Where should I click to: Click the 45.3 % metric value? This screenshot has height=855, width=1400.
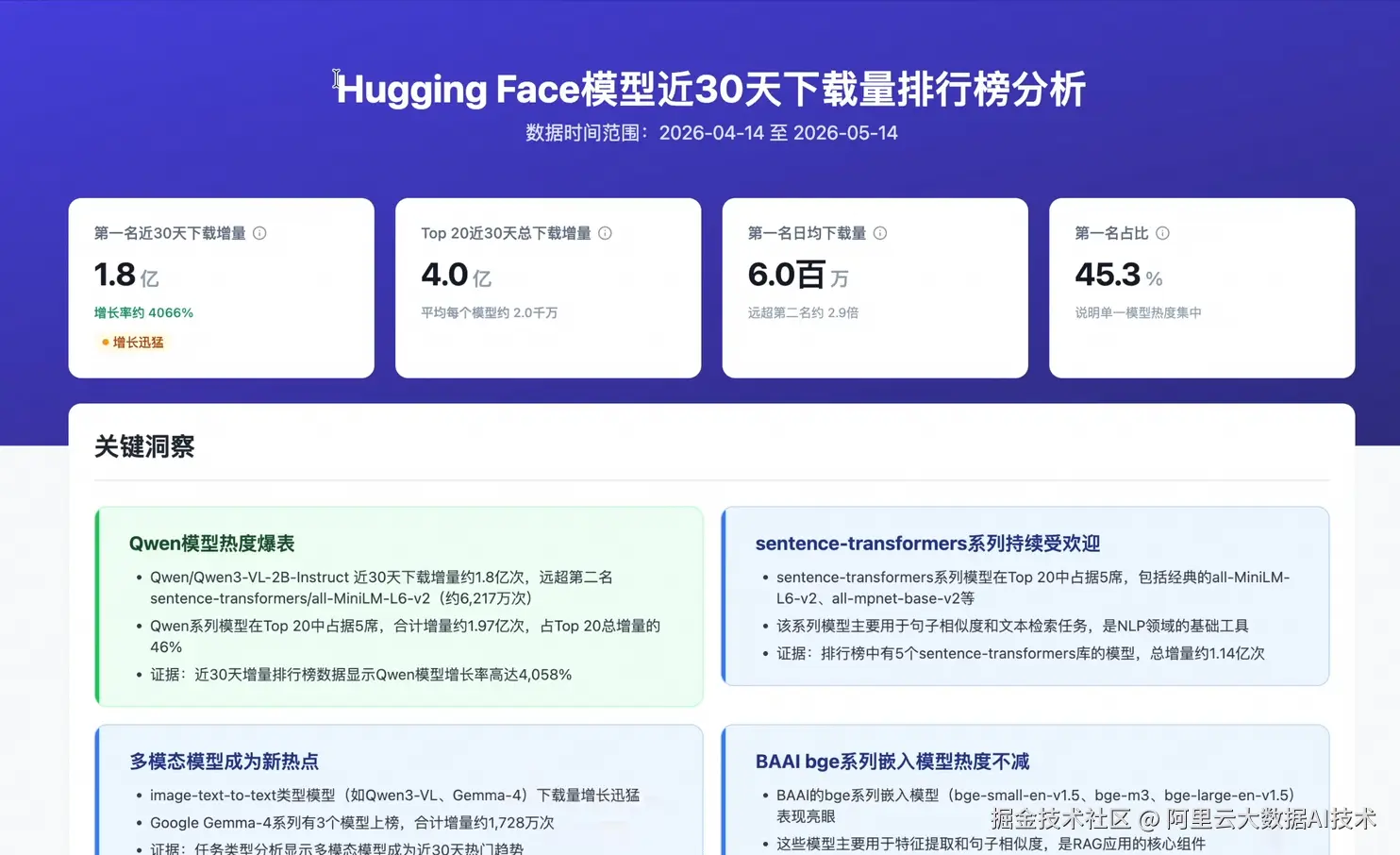click(1119, 275)
